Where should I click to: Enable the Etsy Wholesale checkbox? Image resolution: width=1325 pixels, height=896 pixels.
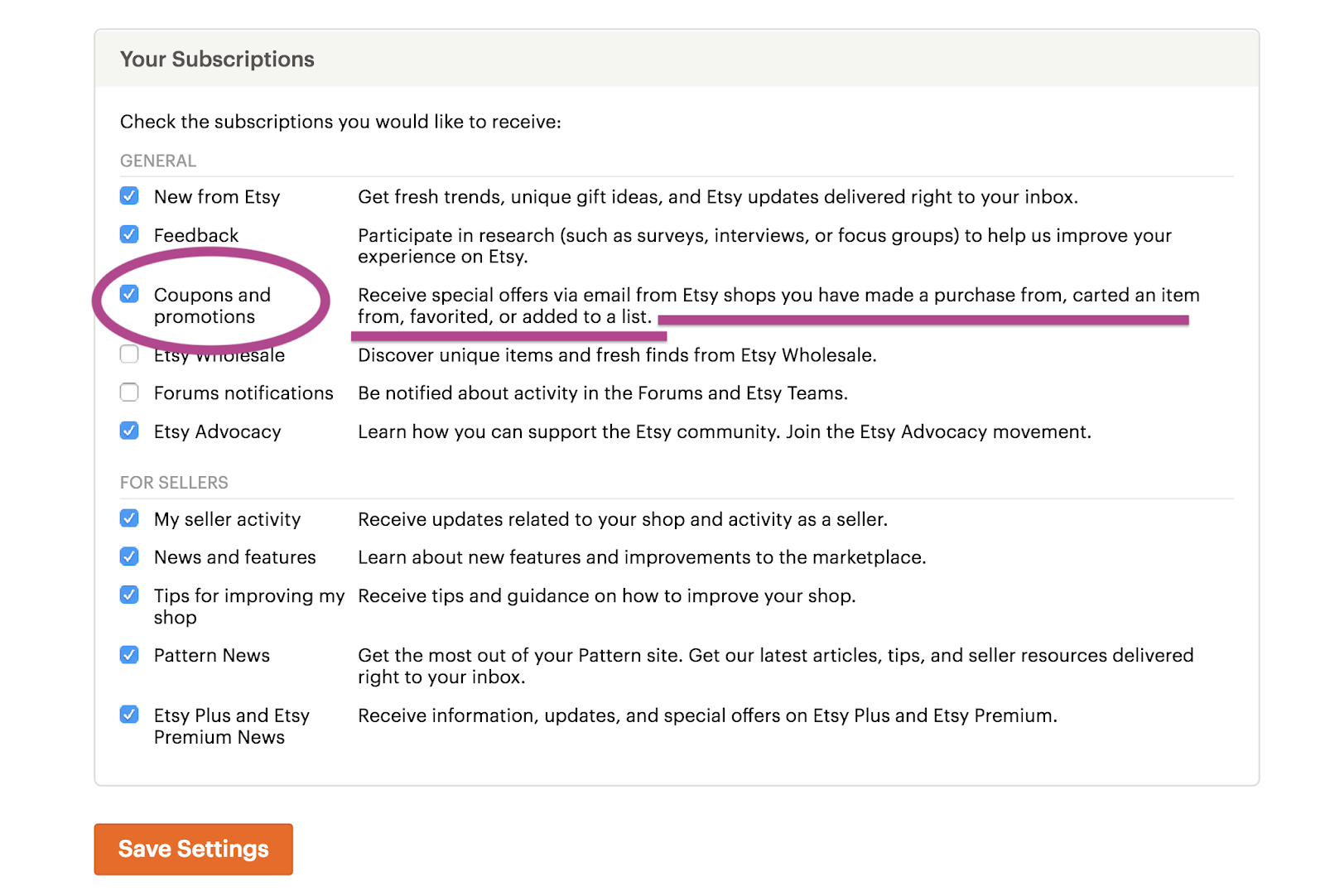[x=129, y=354]
